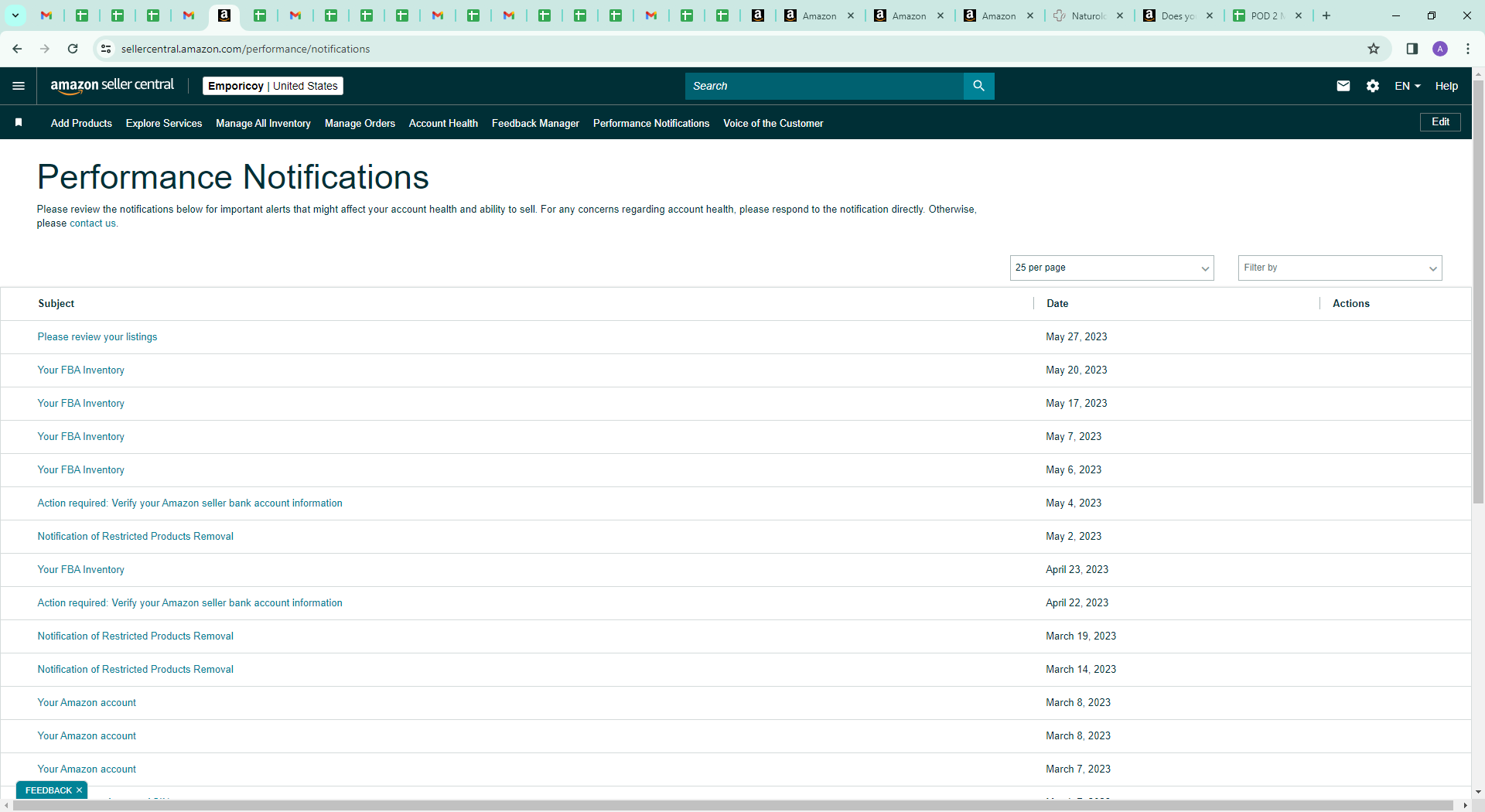Click the 'Performance Notifications' page heading

point(233,177)
